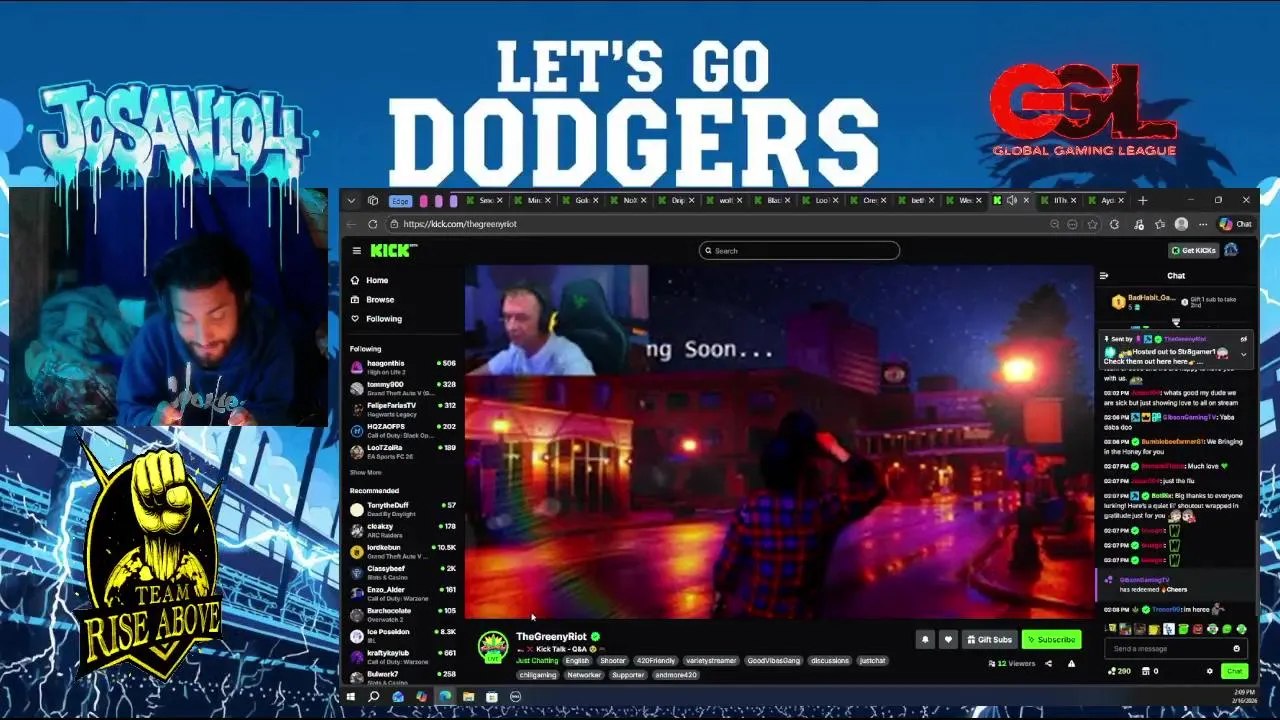Toggle the notification bell for TheGreenyRiot
The image size is (1280, 720).
[925, 640]
